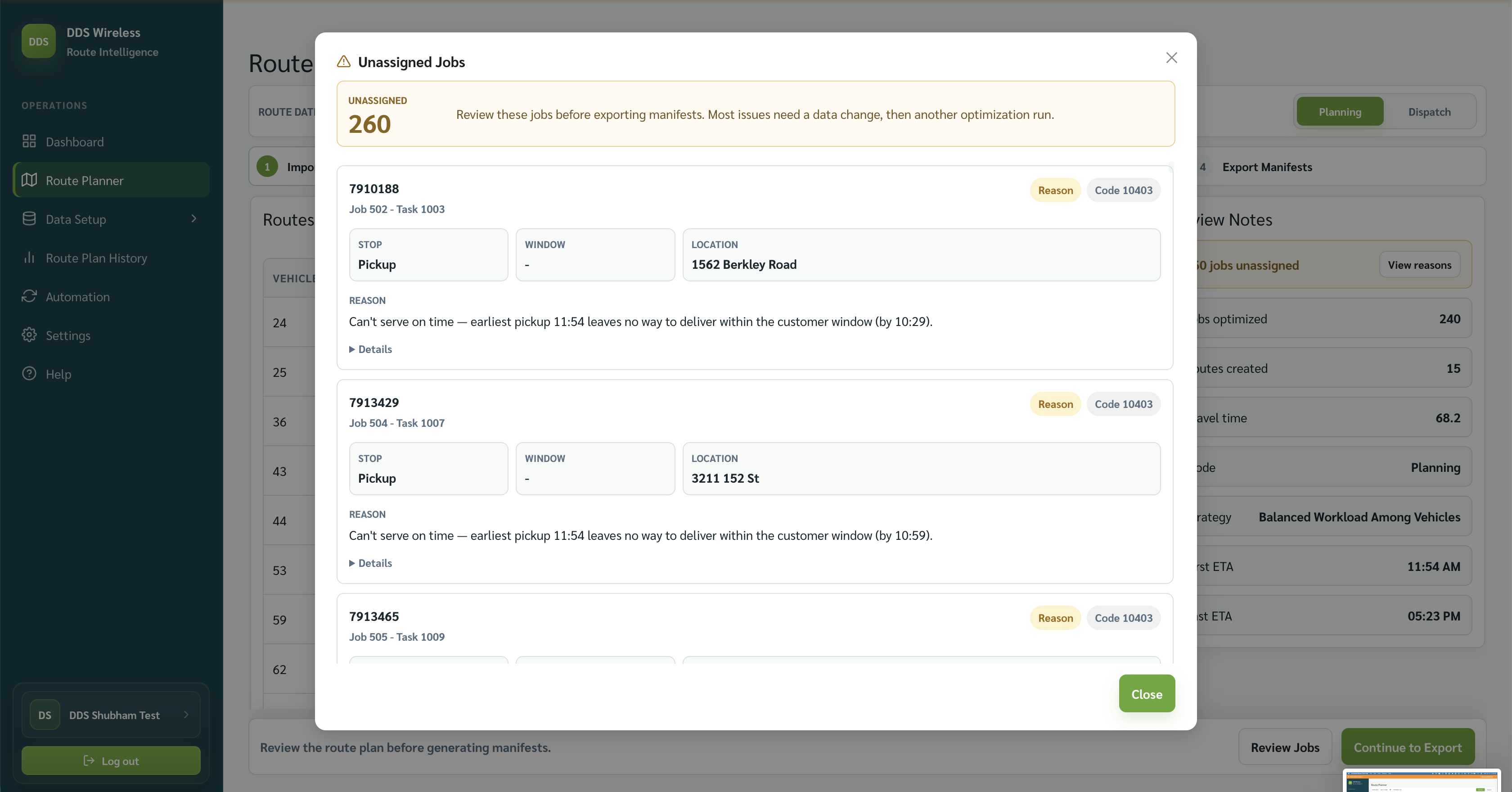Select job ID 7913429 heading
Screen dimensions: 1512x792
pyautogui.click(x=374, y=402)
